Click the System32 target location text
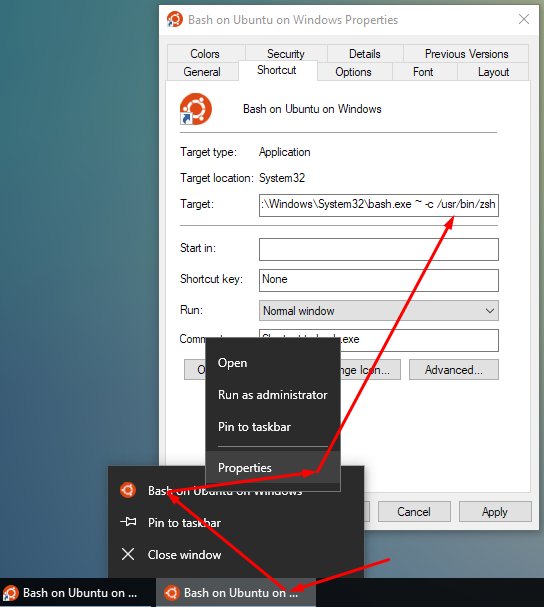This screenshot has height=607, width=544. (x=282, y=178)
